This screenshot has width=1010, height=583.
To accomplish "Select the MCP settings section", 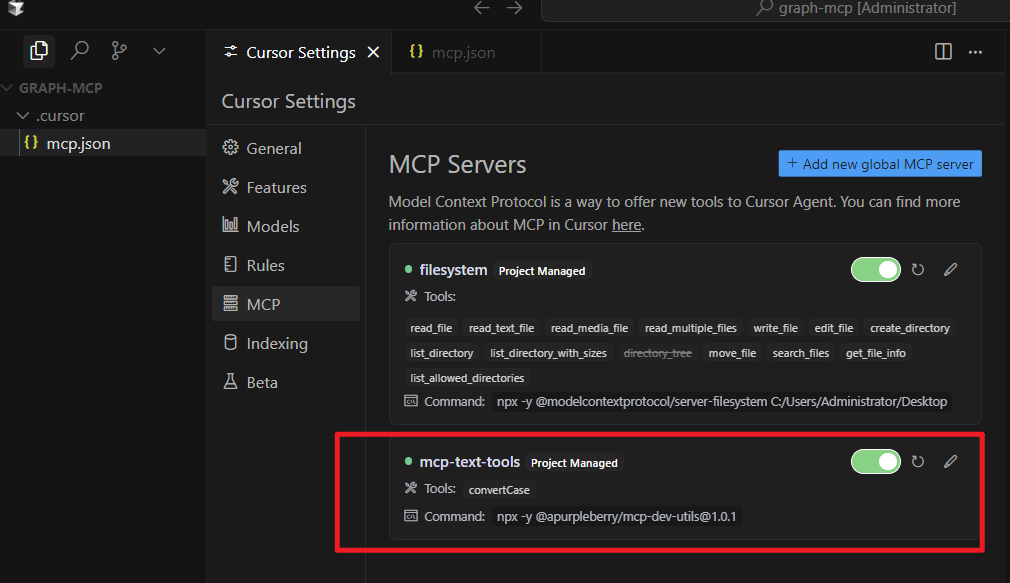I will 285,304.
